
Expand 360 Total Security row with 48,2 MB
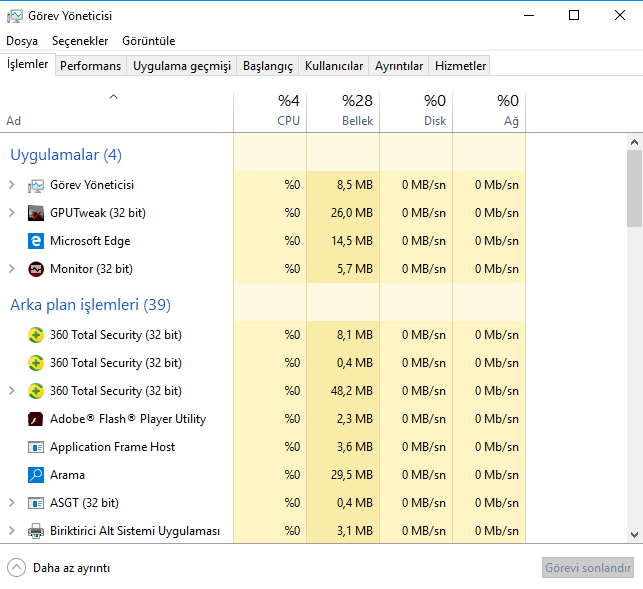[12, 391]
